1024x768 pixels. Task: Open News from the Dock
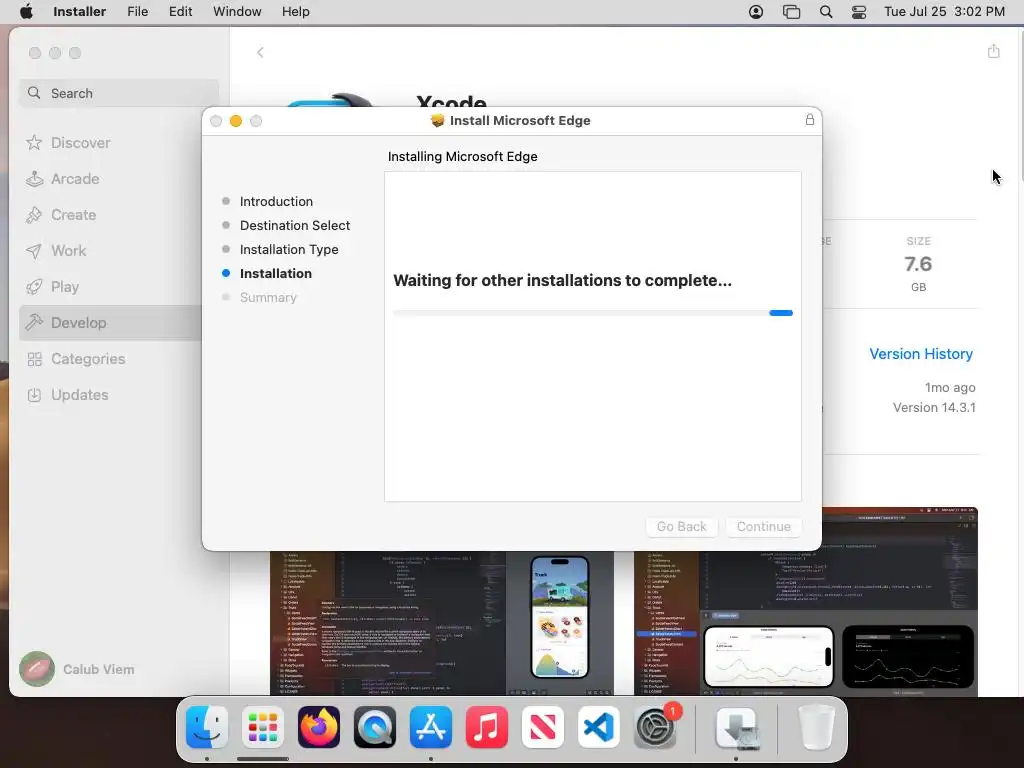coord(543,727)
